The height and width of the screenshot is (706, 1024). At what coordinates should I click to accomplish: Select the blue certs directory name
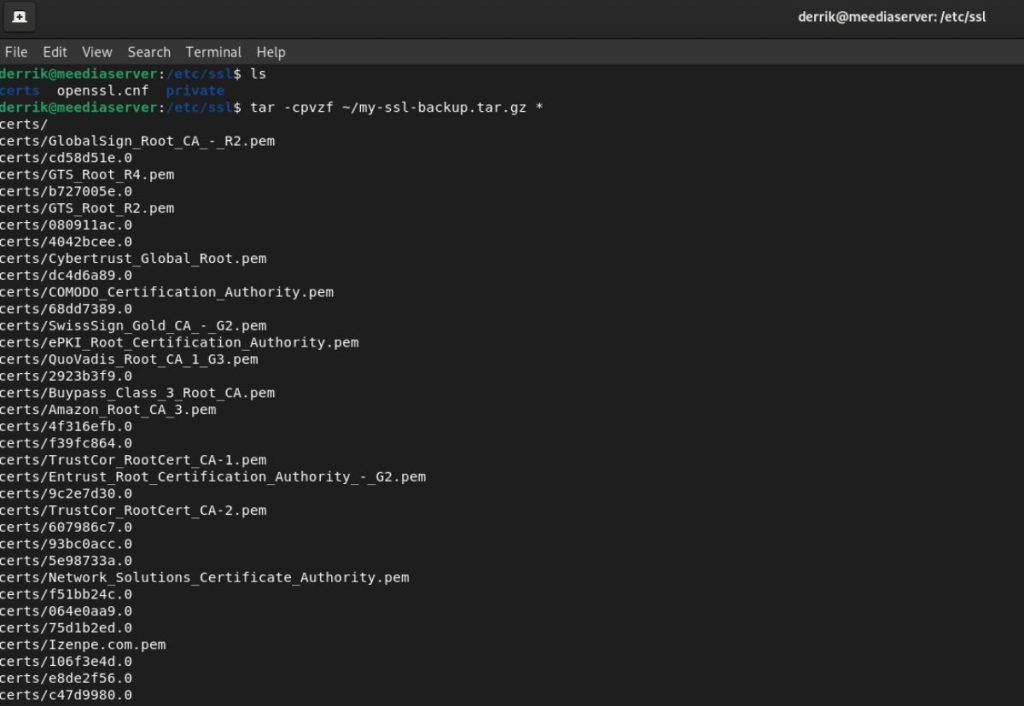click(x=19, y=90)
